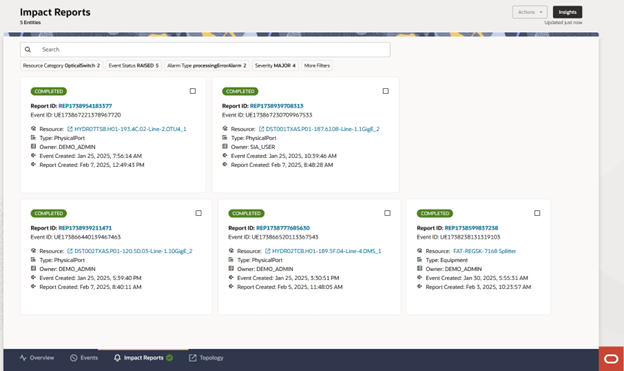Select the Impact Reports tab

143,358
